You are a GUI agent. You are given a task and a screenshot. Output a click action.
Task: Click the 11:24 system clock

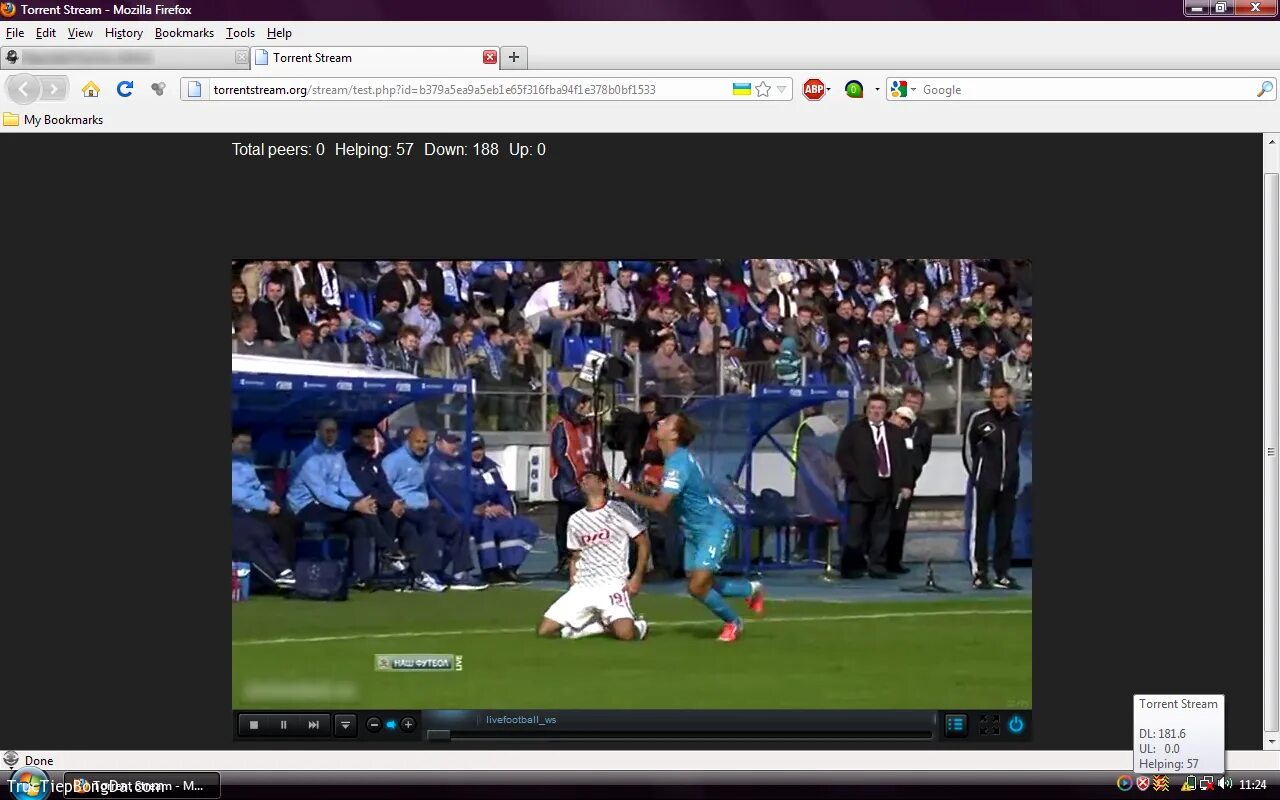coord(1253,785)
